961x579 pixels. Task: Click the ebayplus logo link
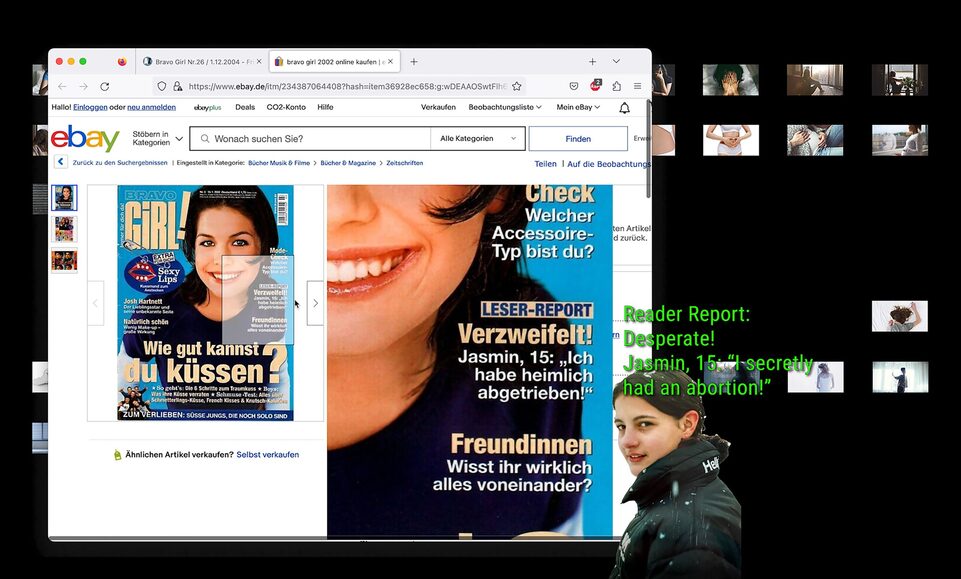coord(207,108)
